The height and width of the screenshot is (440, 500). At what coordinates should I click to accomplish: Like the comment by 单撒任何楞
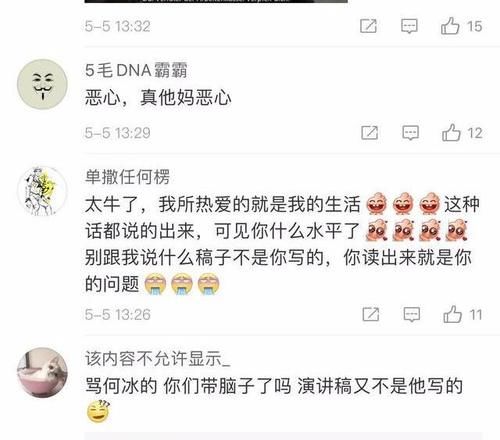point(453,314)
